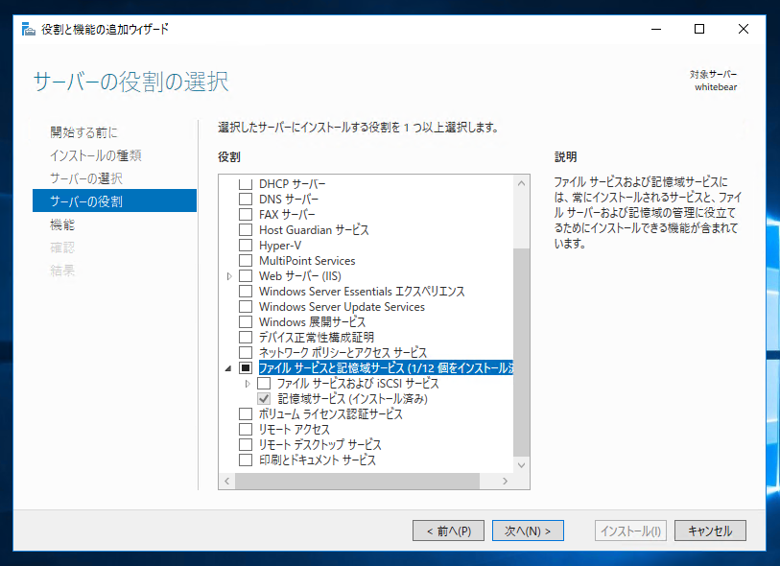780x566 pixels.
Task: Tick the Web サーバー (IIS) checkbox
Action: tap(245, 276)
